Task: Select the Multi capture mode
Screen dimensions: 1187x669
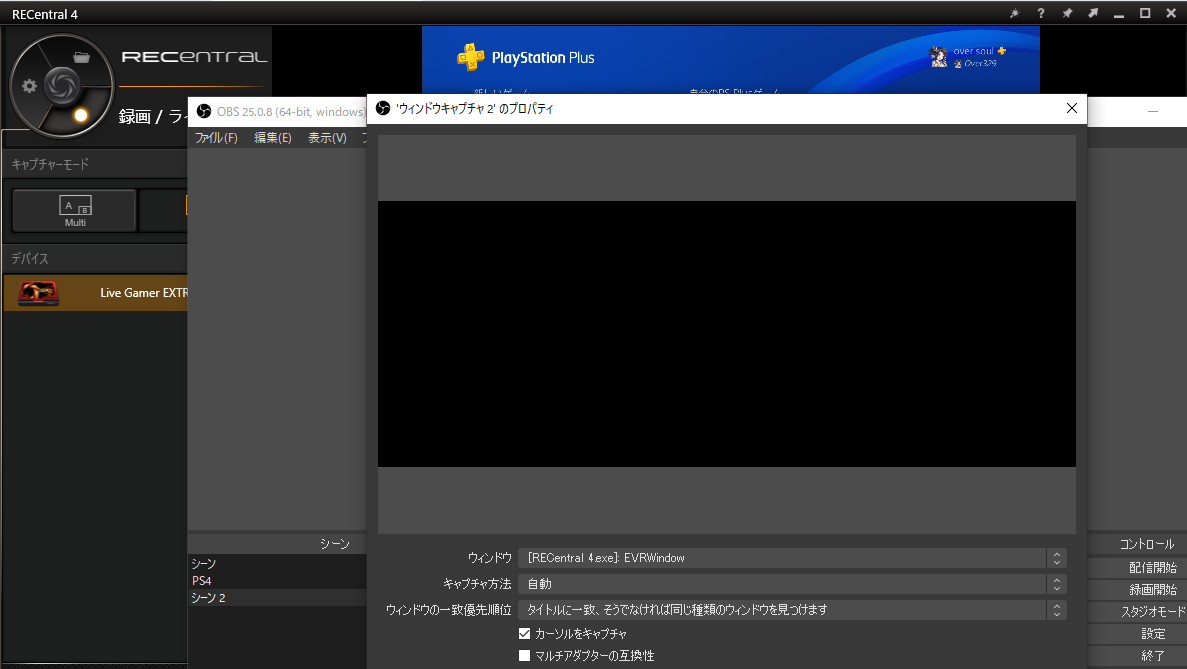Action: pyautogui.click(x=73, y=211)
